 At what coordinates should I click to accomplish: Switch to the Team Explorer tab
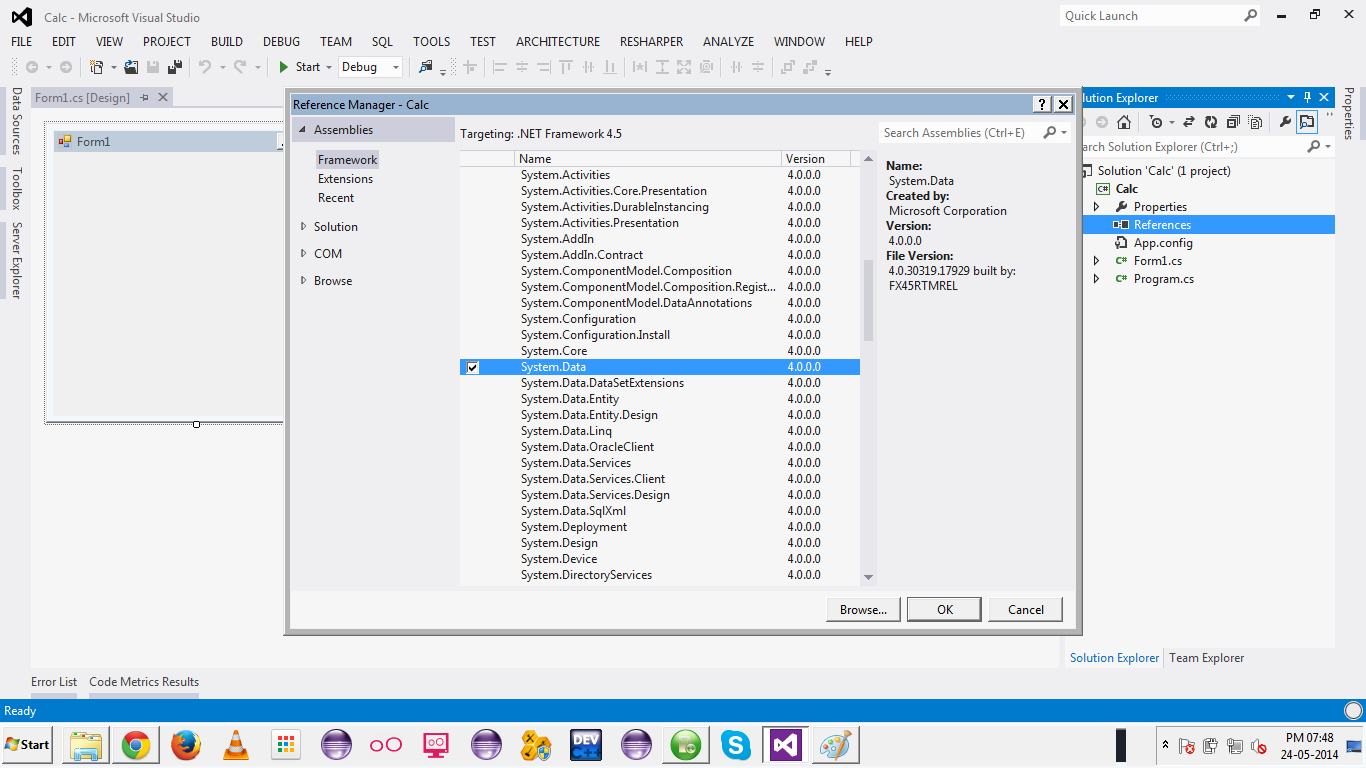[x=1207, y=658]
